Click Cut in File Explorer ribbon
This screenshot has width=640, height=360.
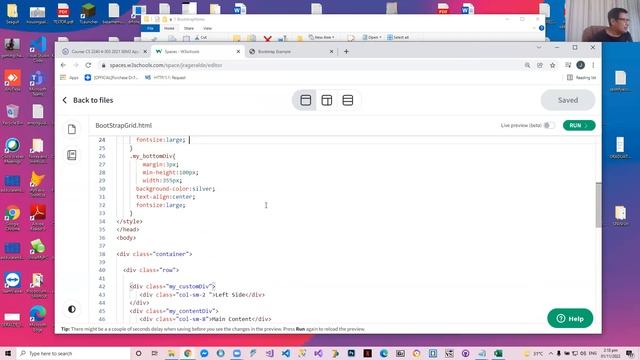click(x=201, y=37)
